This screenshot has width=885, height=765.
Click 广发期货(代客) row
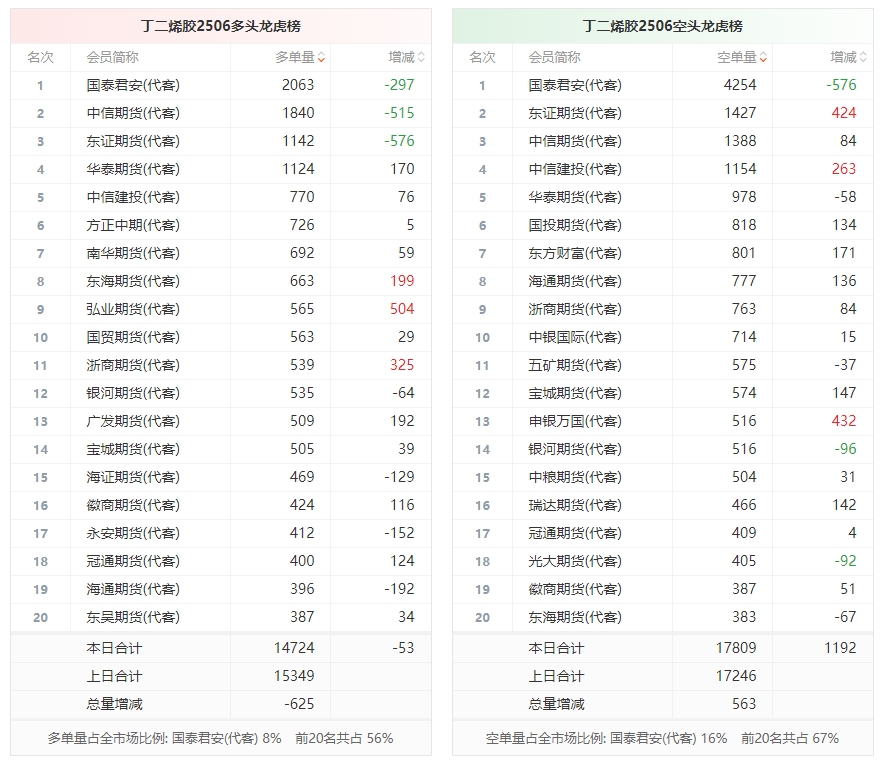(221, 421)
